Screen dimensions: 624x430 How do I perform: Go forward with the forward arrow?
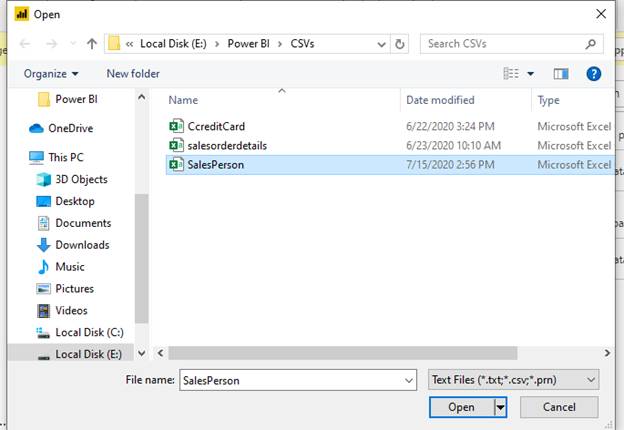pyautogui.click(x=52, y=44)
